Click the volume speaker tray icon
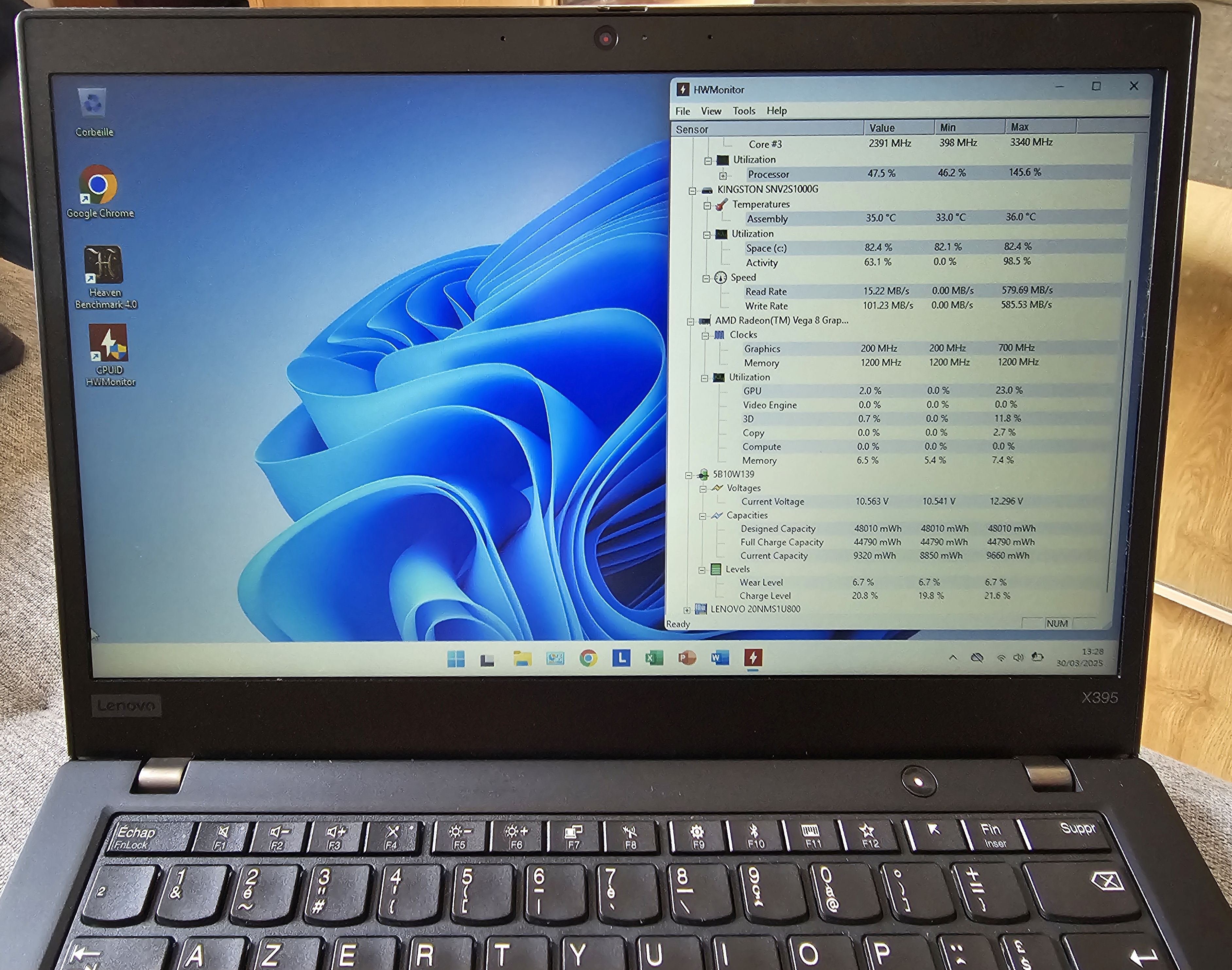Viewport: 1232px width, 970px height. pyautogui.click(x=1018, y=658)
